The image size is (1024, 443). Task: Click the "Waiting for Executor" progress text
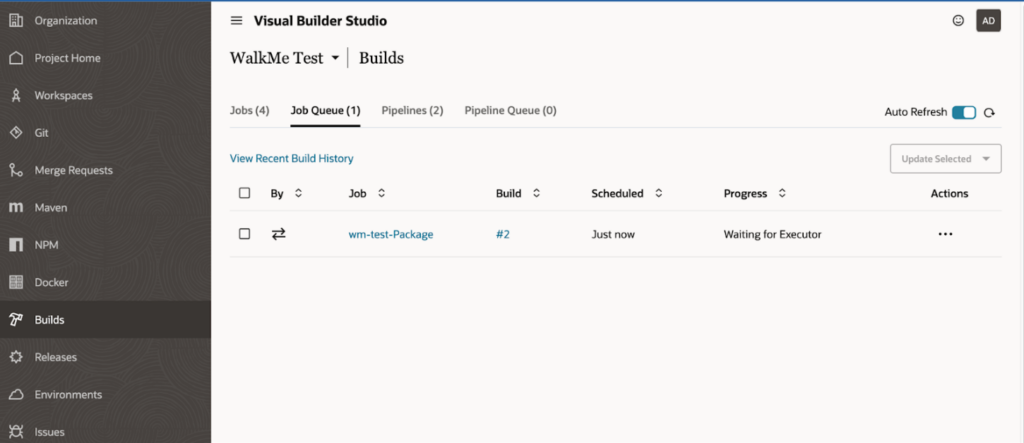point(773,234)
